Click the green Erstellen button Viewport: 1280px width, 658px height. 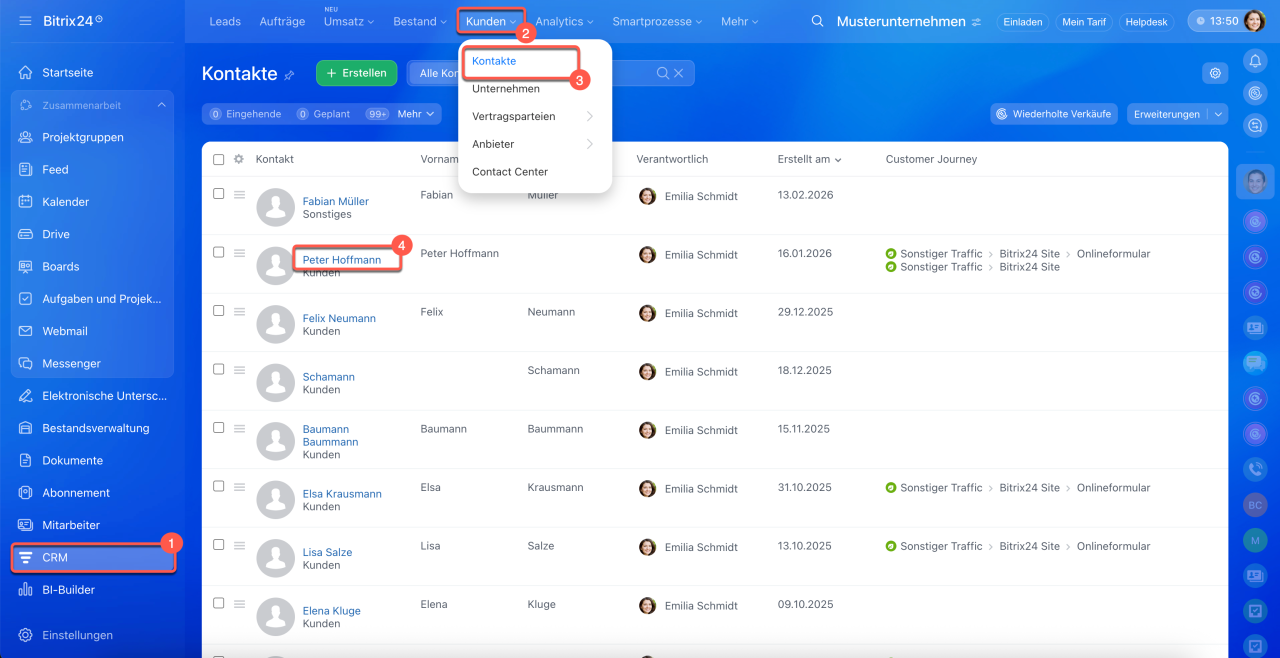[356, 73]
